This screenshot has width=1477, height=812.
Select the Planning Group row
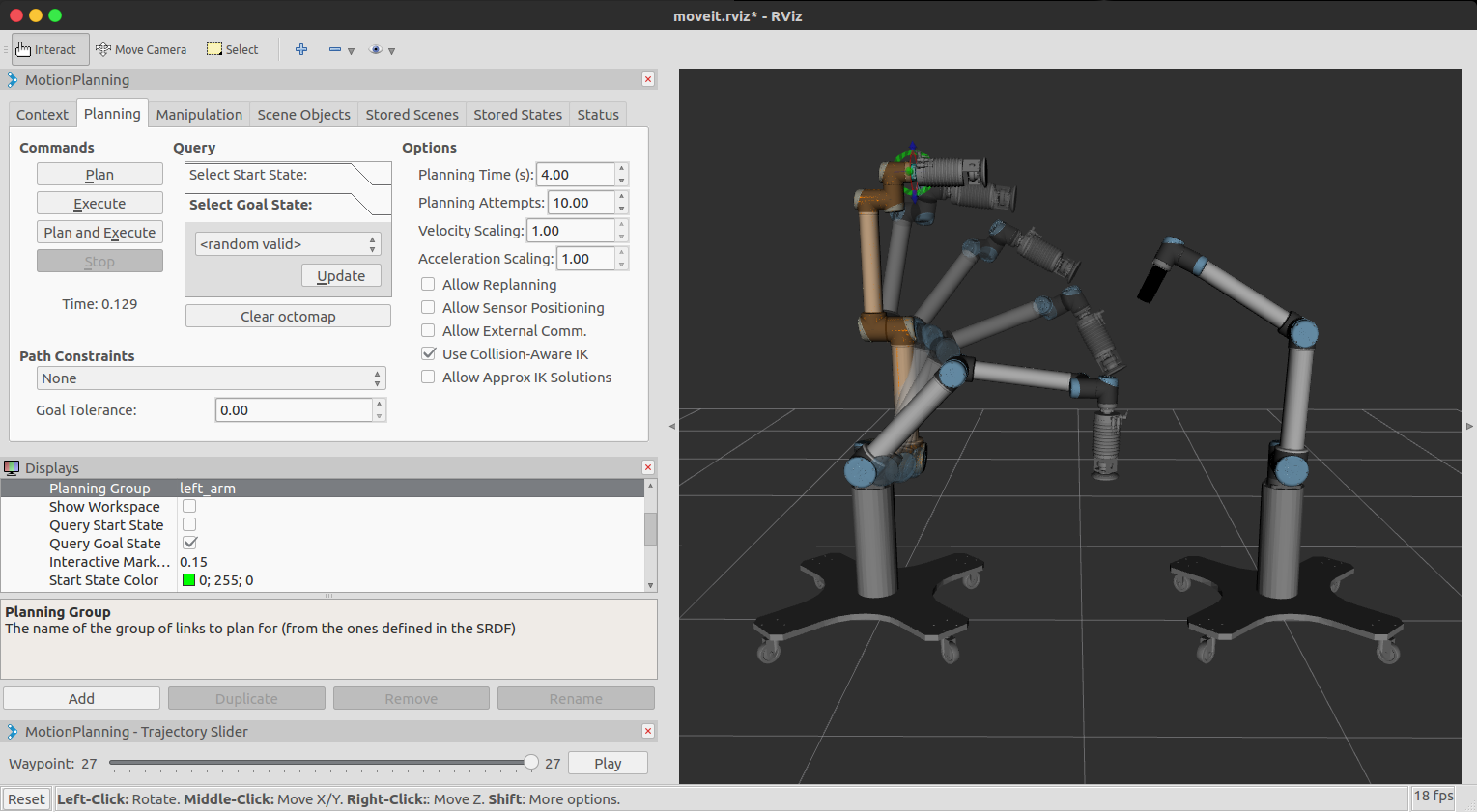pos(322,488)
